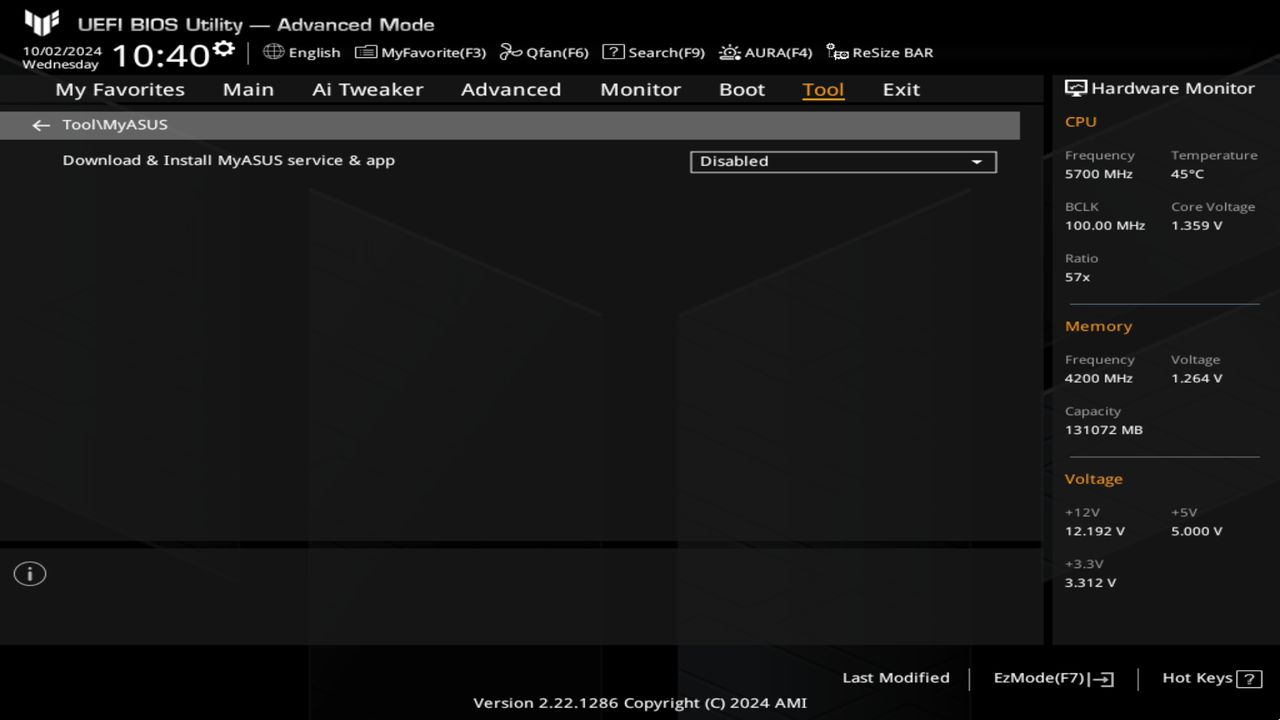Image resolution: width=1280 pixels, height=720 pixels.
Task: Click the EzMode(F7) switch arrow icon
Action: [1101, 679]
